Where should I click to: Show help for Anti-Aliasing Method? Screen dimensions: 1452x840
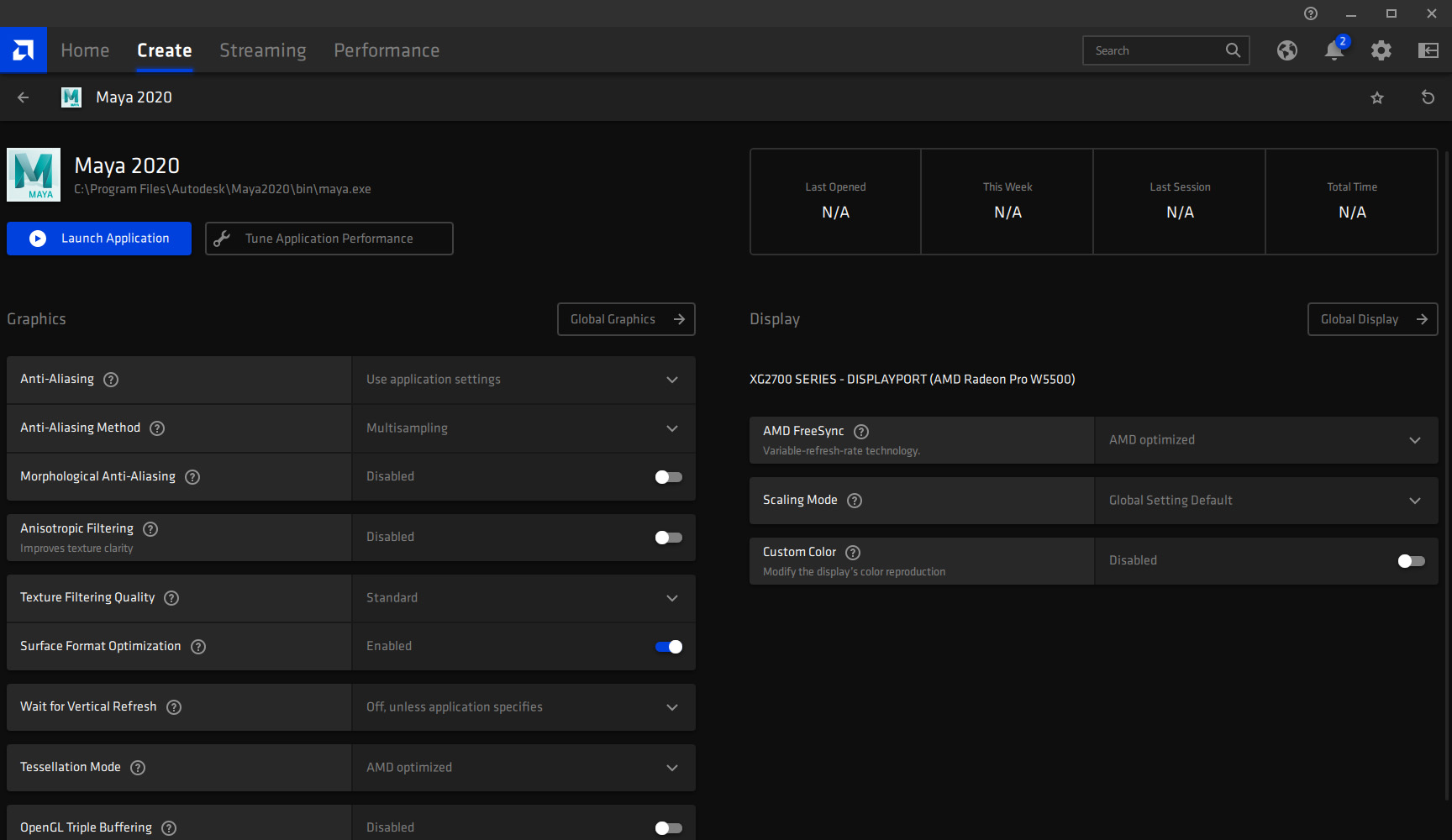point(157,428)
